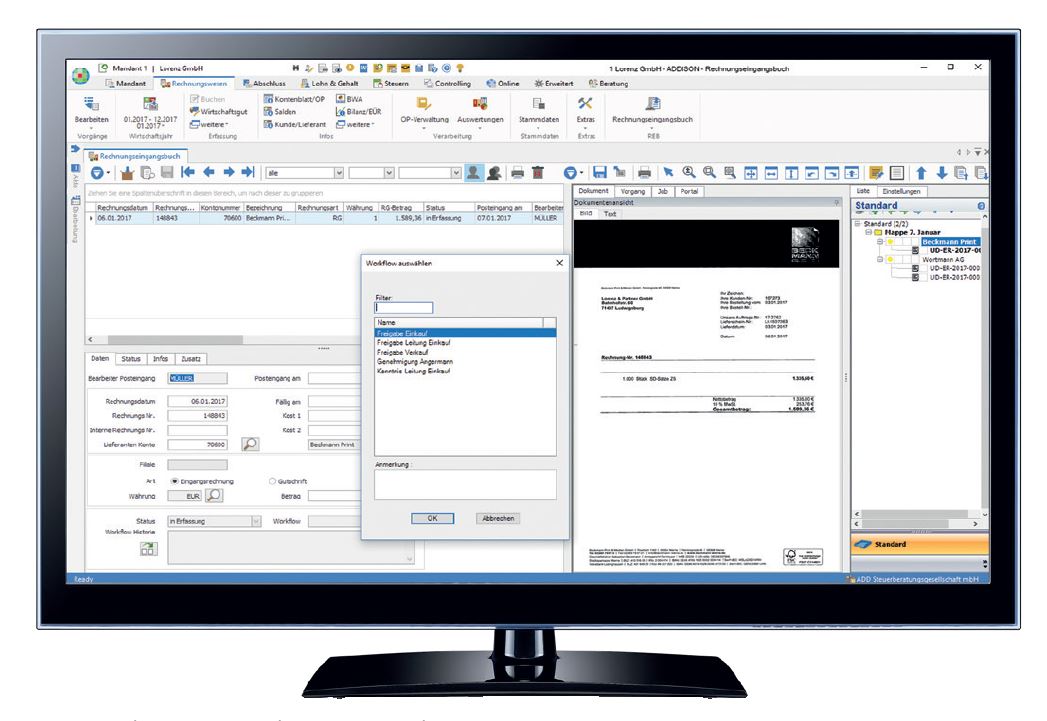
Task: Open the Workflow Historie icon
Action: pyautogui.click(x=148, y=547)
